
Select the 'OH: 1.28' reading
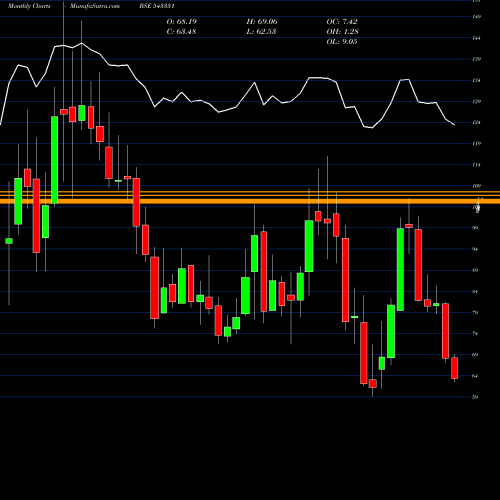tap(342, 32)
